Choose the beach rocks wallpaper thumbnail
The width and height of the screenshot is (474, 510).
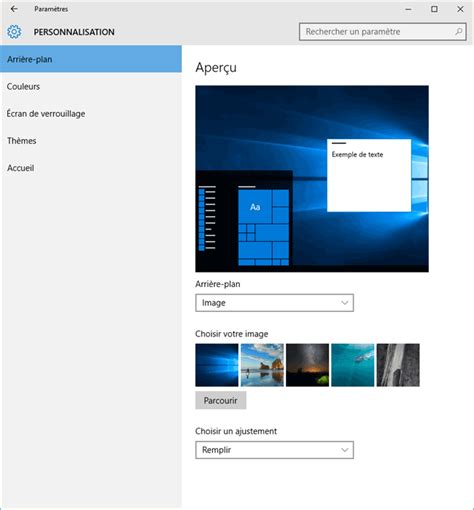262,365
